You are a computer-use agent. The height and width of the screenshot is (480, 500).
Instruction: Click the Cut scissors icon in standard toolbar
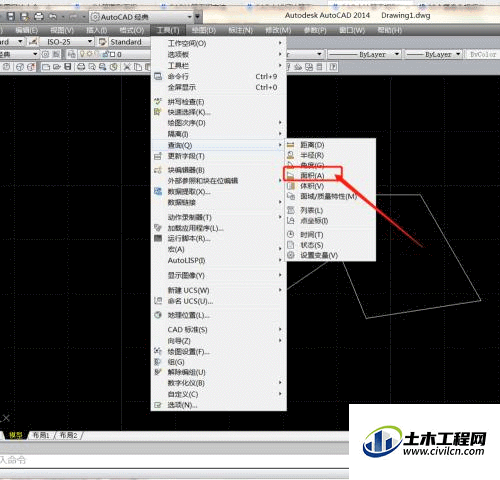tap(127, 67)
